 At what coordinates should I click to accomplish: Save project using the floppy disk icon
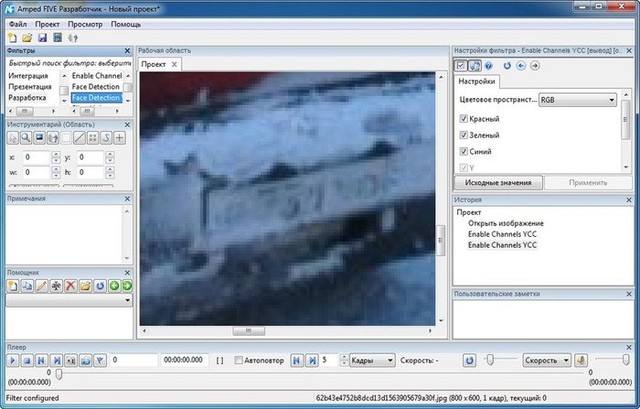tap(42, 37)
